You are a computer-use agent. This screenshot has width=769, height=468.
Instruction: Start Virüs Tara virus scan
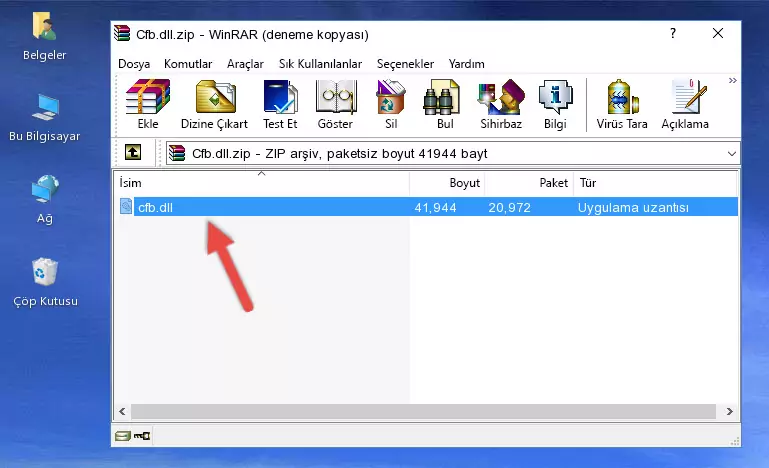coord(622,104)
